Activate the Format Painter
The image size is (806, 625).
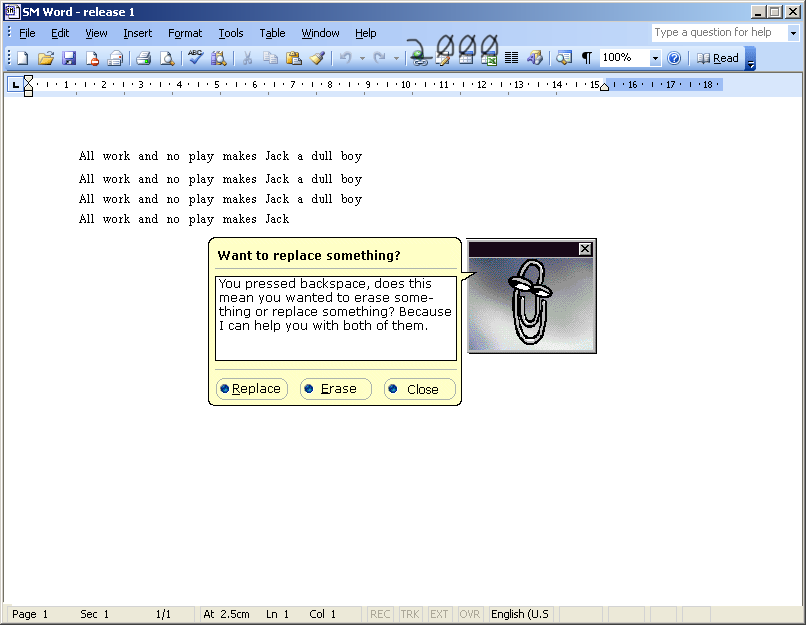point(318,57)
